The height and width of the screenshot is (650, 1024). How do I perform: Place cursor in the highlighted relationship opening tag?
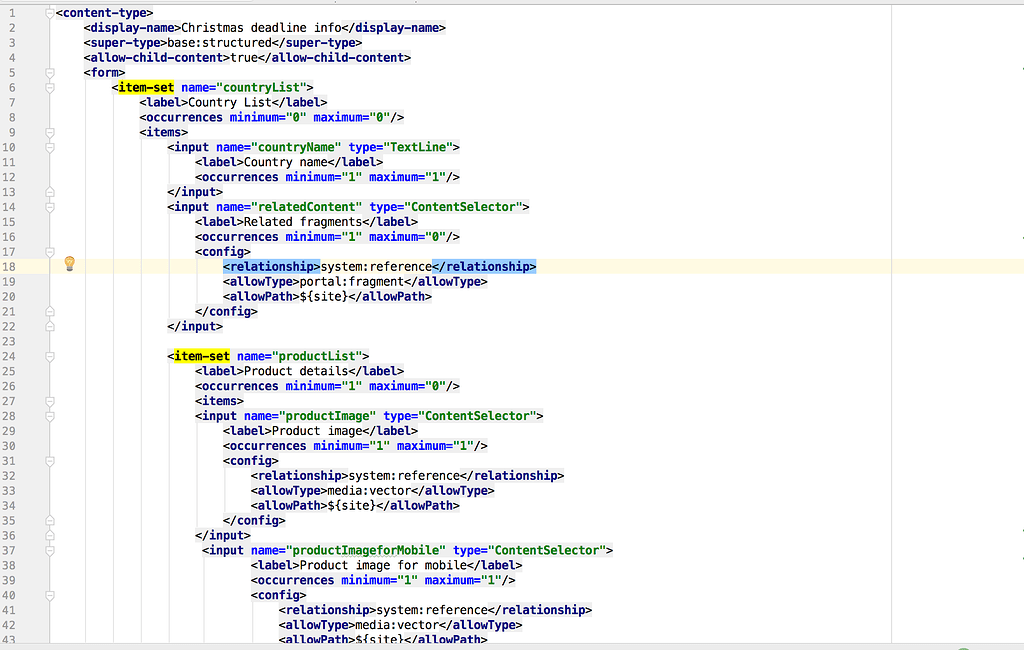click(x=271, y=267)
